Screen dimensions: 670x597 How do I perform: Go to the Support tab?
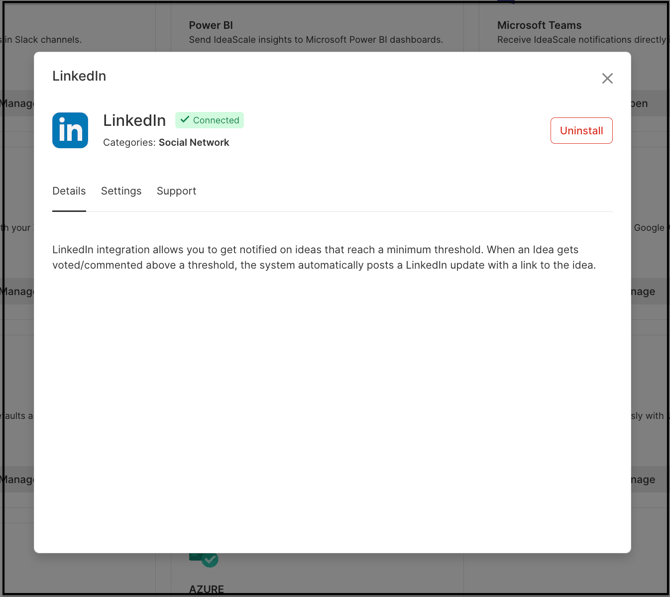click(x=176, y=191)
